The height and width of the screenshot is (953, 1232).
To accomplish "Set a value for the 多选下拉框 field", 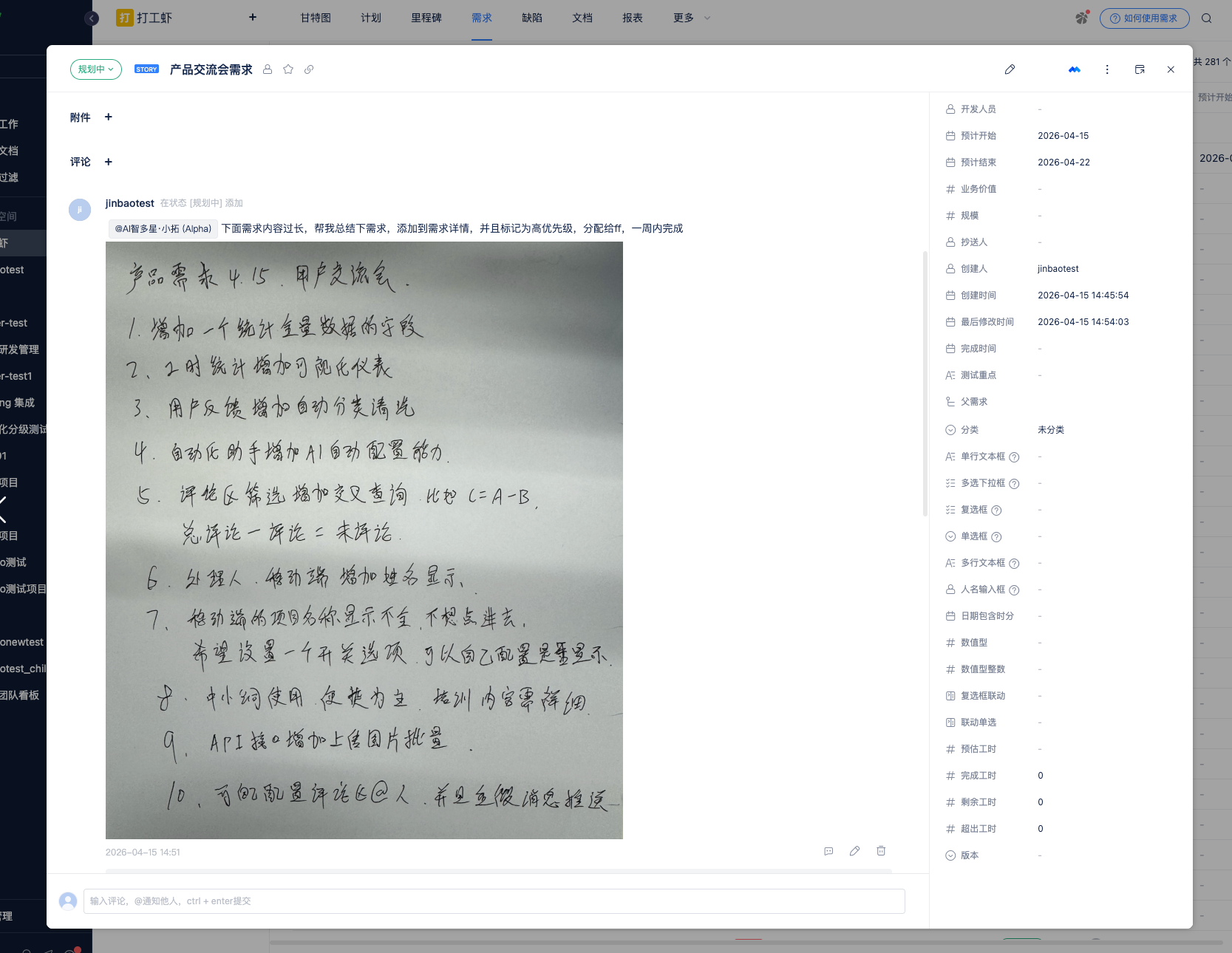I will (x=1040, y=483).
